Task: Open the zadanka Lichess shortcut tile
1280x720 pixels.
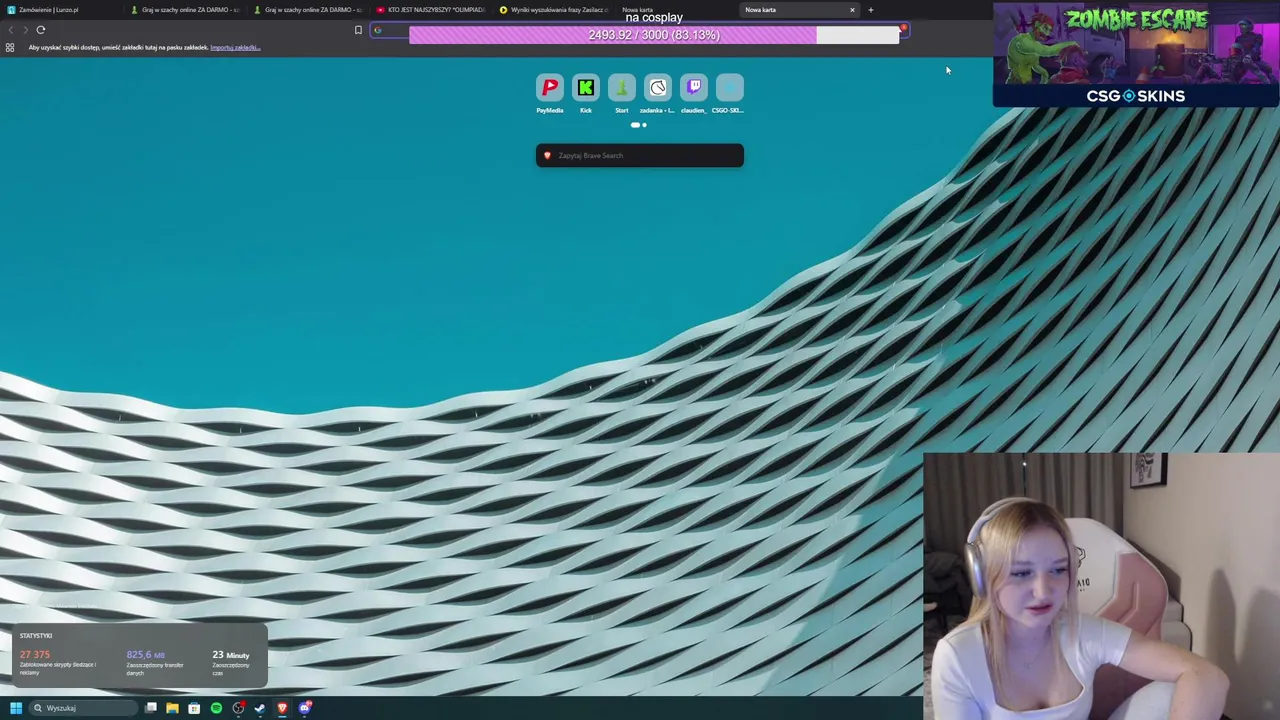Action: point(657,88)
